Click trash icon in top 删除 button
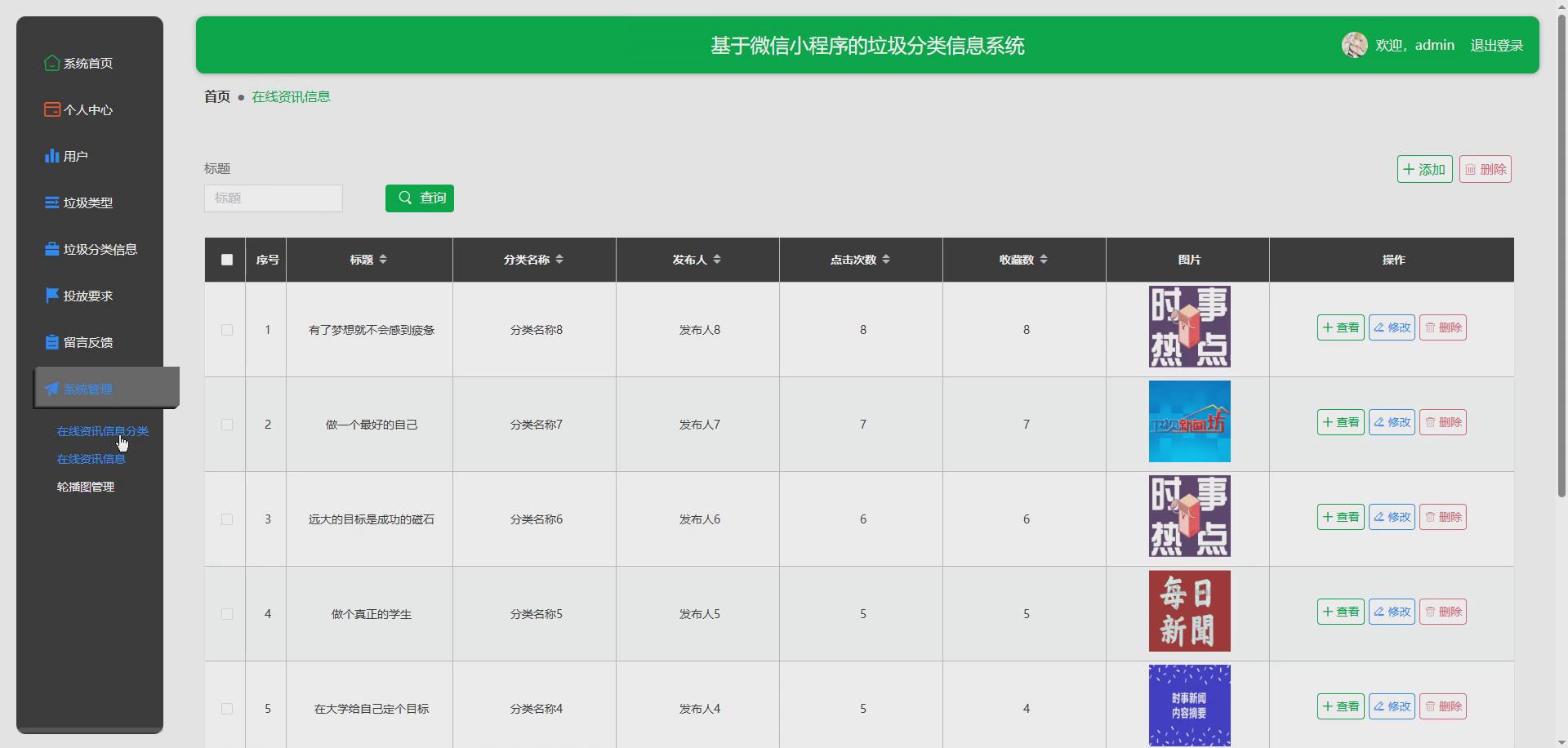 click(x=1470, y=169)
